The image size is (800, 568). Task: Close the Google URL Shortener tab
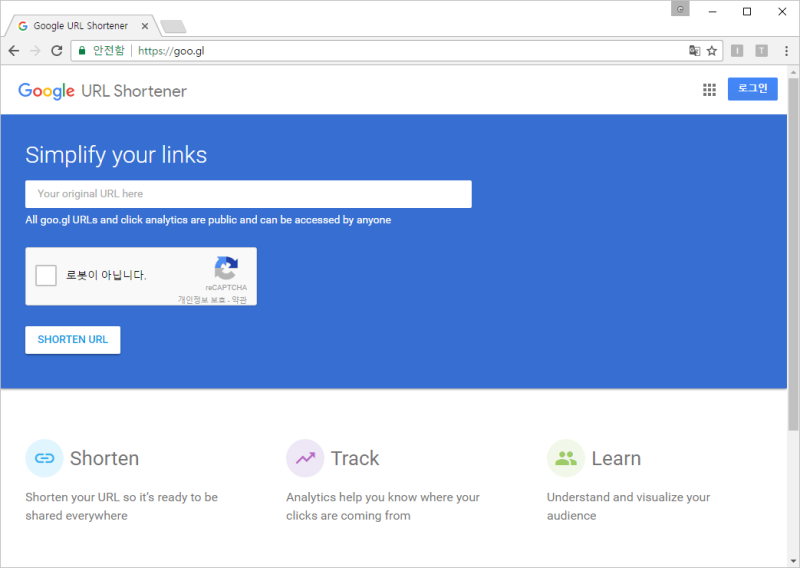[145, 26]
